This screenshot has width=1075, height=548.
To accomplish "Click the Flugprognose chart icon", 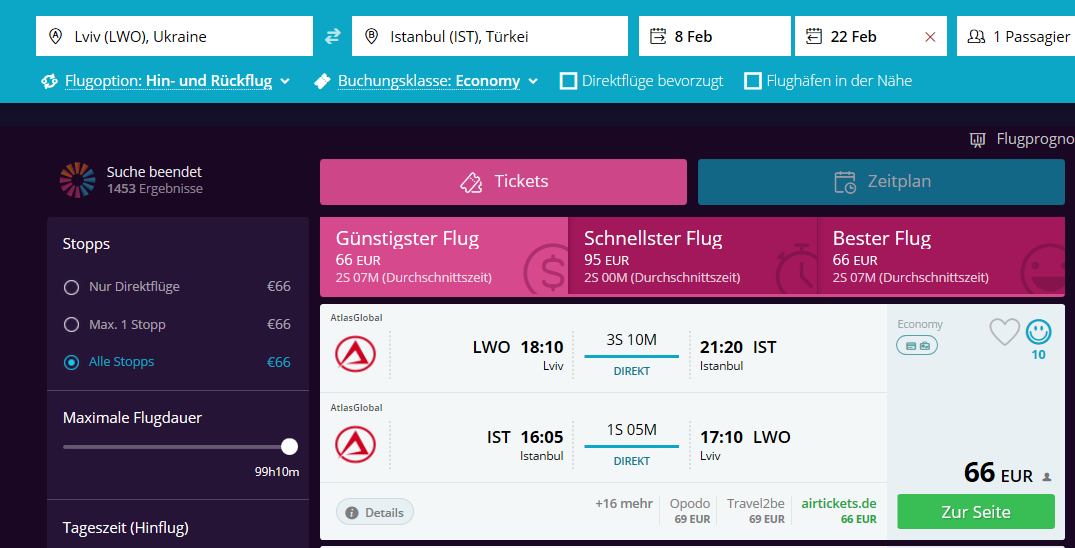I will click(x=978, y=140).
